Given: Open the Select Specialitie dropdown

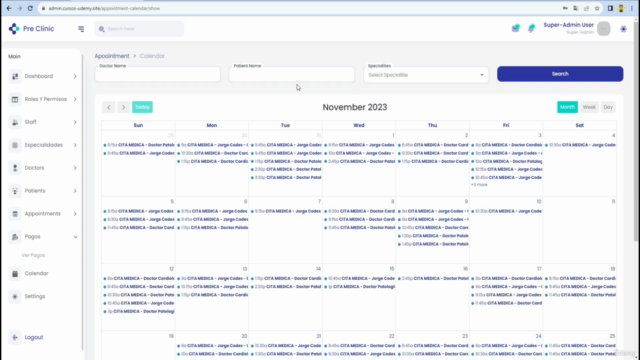Looking at the screenshot, I should (426, 75).
